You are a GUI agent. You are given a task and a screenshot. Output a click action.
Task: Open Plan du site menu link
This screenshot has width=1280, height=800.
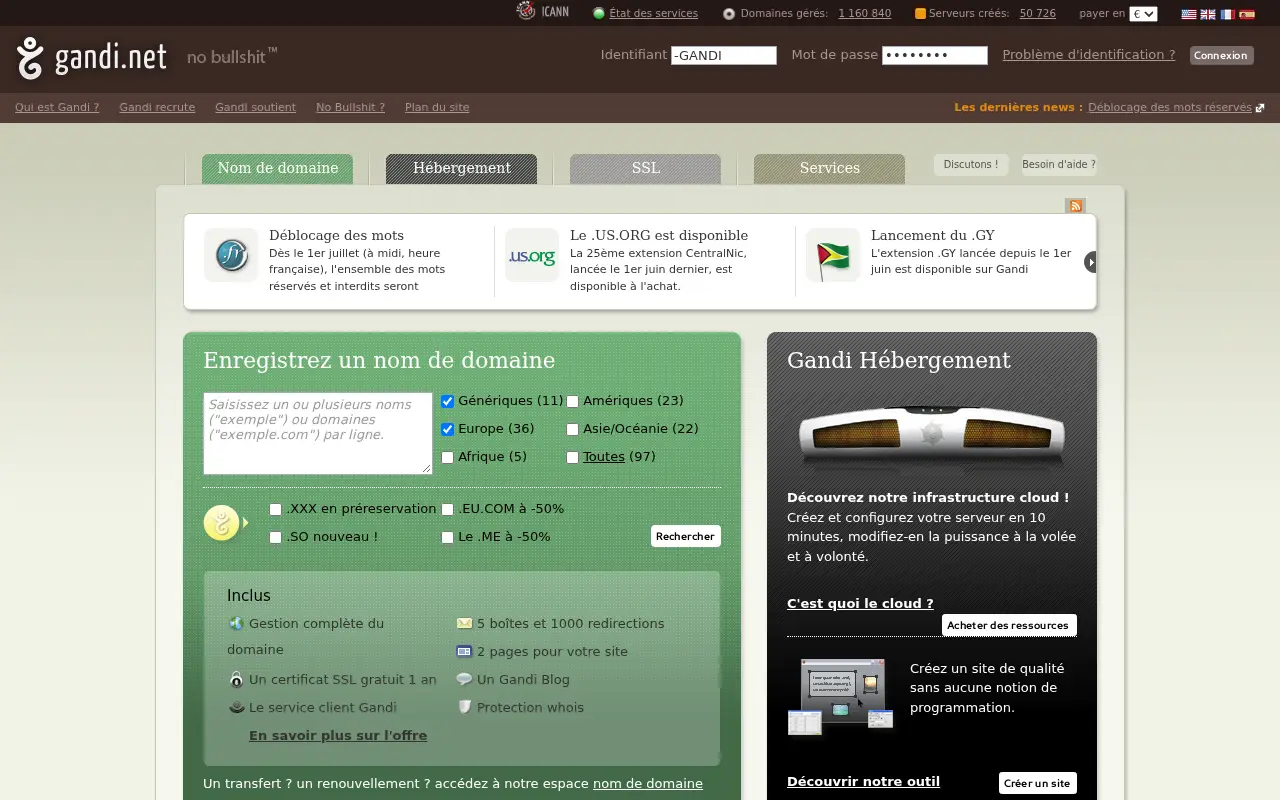click(x=437, y=107)
